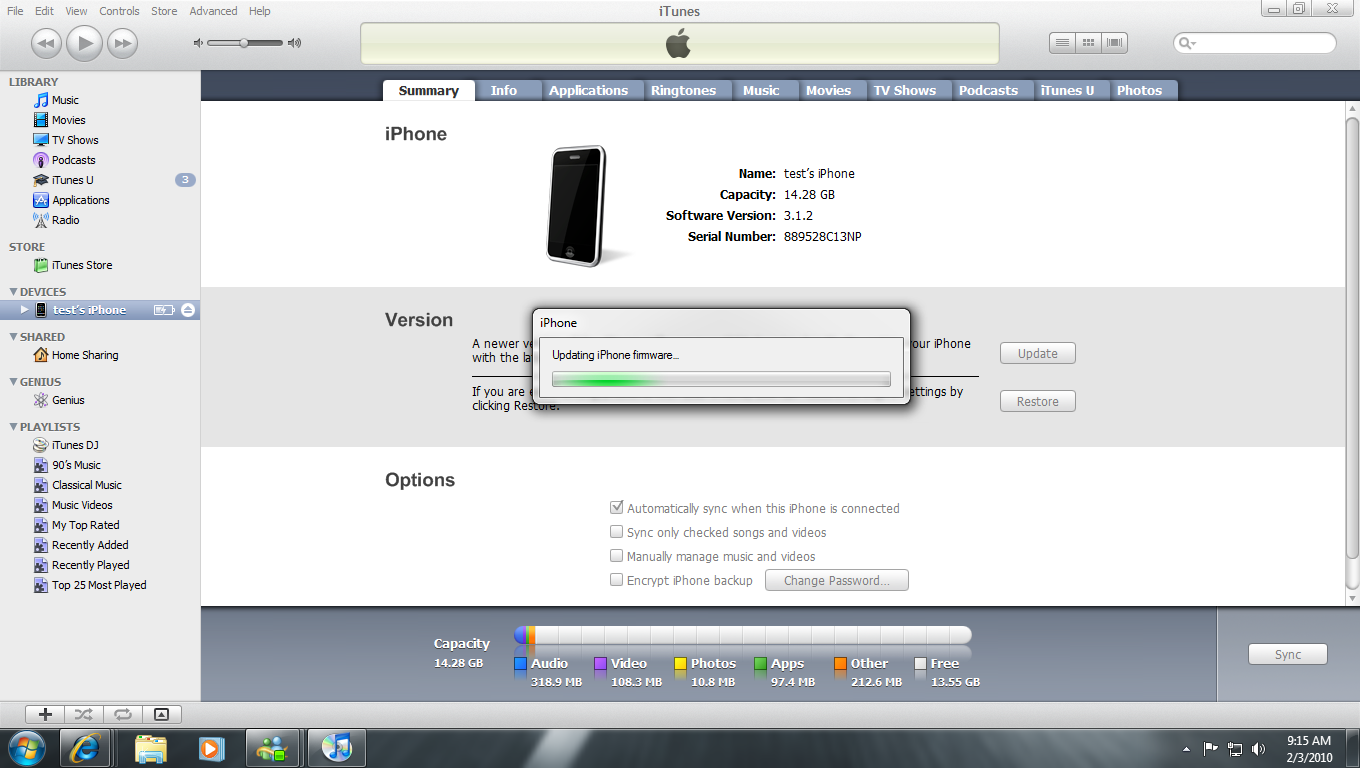This screenshot has height=768, width=1360.
Task: Click the low volume speaker icon
Action: tap(198, 43)
